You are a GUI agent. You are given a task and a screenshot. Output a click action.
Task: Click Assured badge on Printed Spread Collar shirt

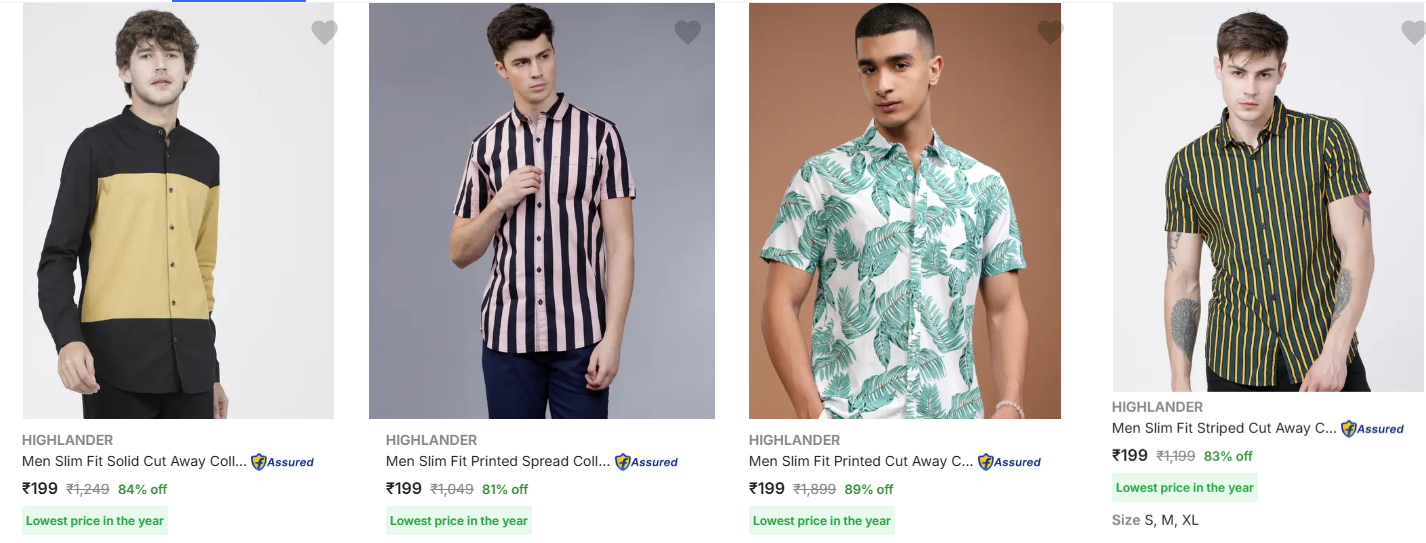coord(646,462)
